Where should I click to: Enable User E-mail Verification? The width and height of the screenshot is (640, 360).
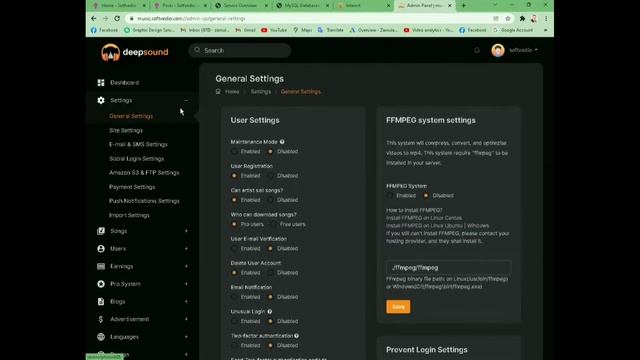(234, 248)
